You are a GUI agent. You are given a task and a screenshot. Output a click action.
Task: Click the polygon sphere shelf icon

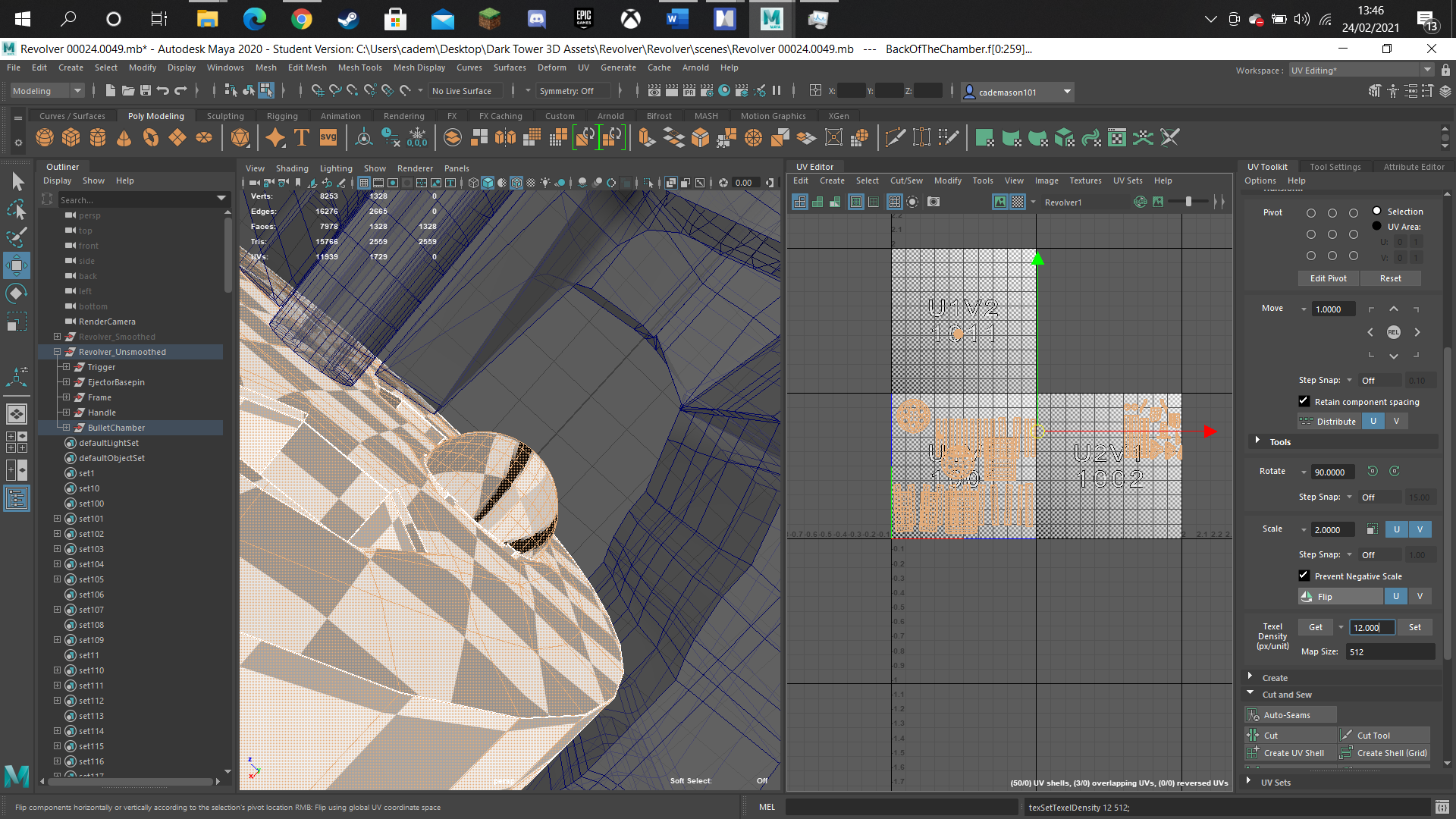[45, 138]
